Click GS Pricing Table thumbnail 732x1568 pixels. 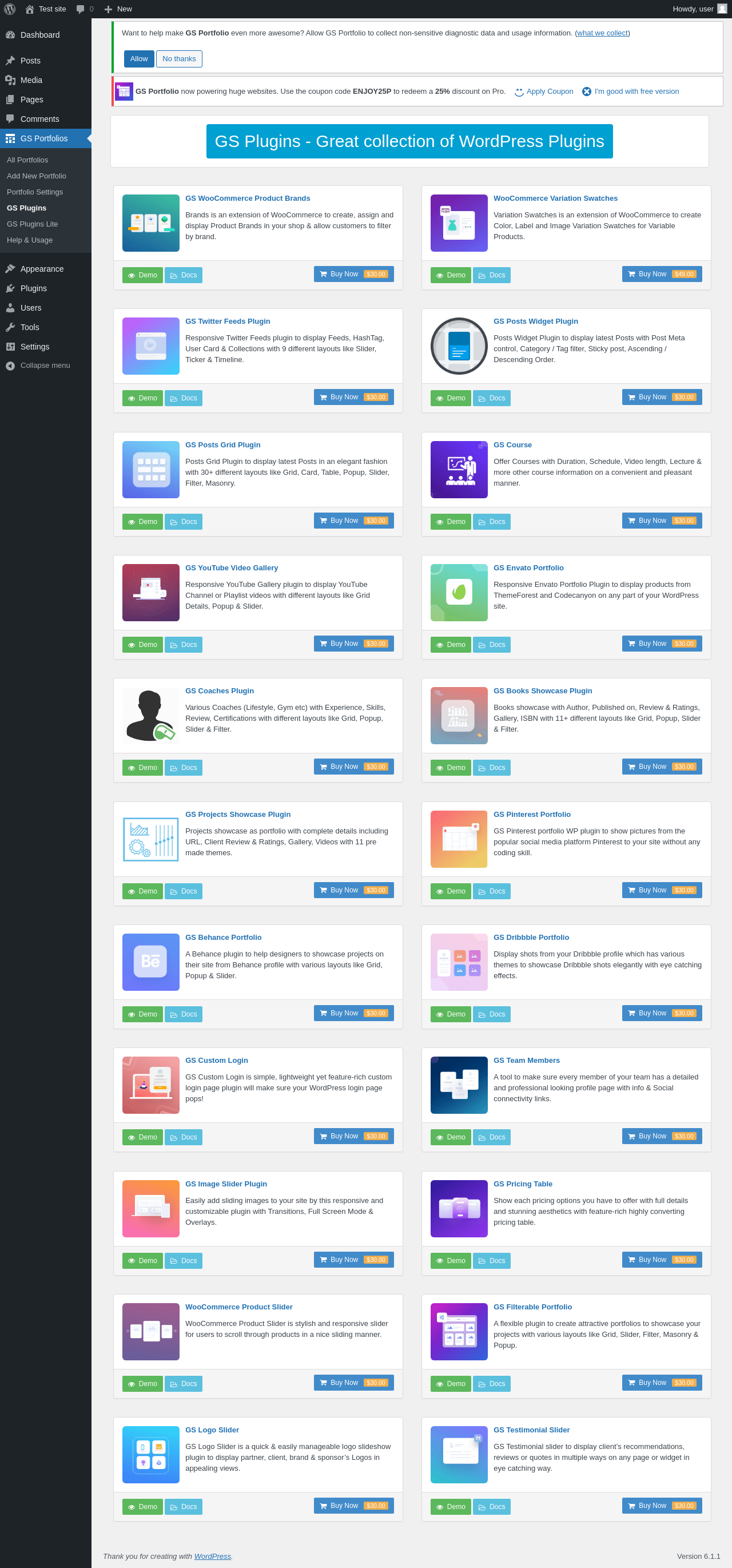[x=459, y=1208]
